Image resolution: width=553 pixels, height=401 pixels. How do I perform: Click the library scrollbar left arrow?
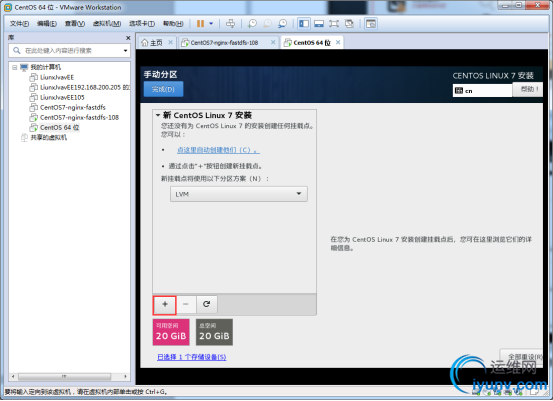[13, 376]
